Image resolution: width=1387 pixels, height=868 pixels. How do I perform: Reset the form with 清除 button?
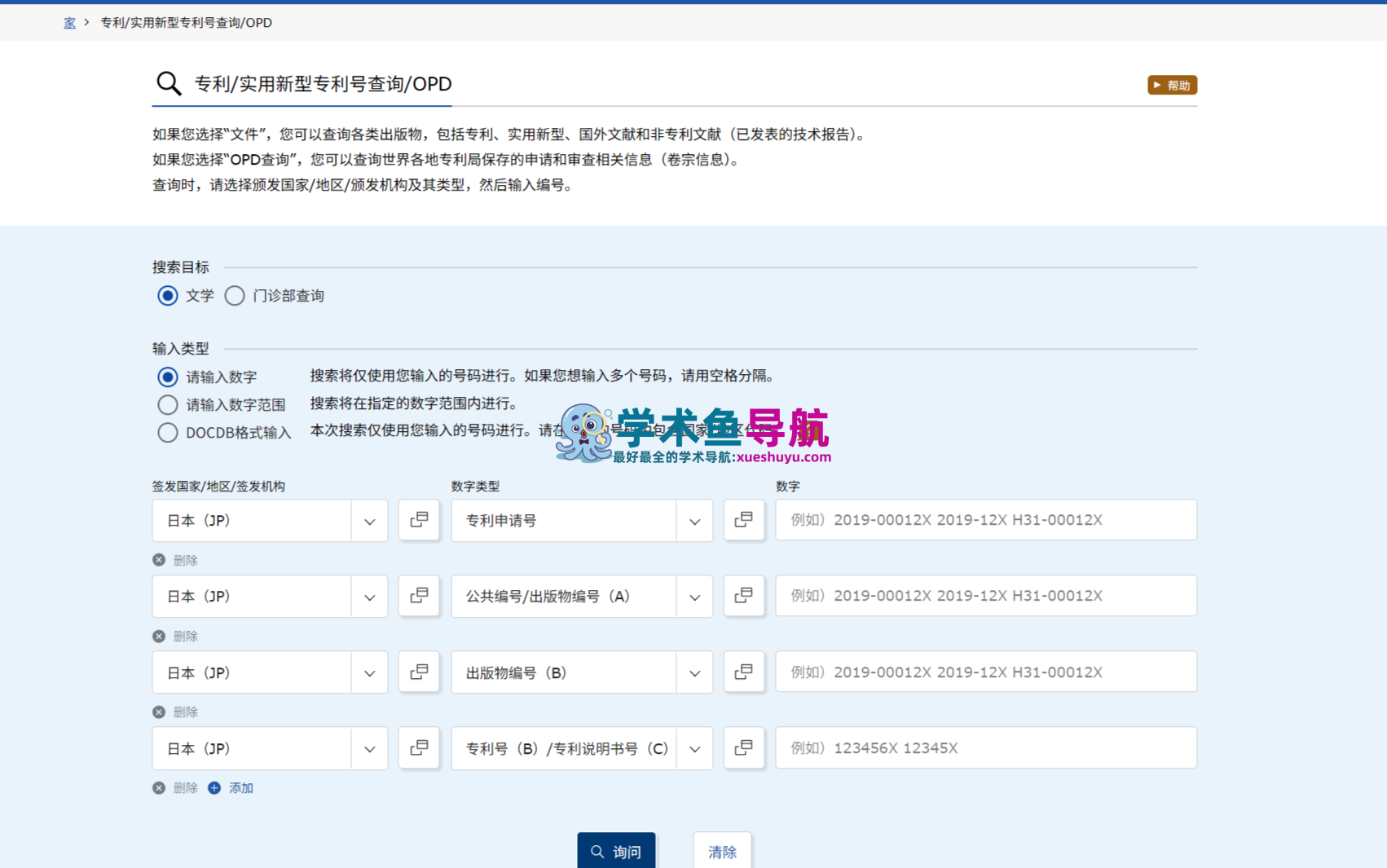[x=722, y=851]
